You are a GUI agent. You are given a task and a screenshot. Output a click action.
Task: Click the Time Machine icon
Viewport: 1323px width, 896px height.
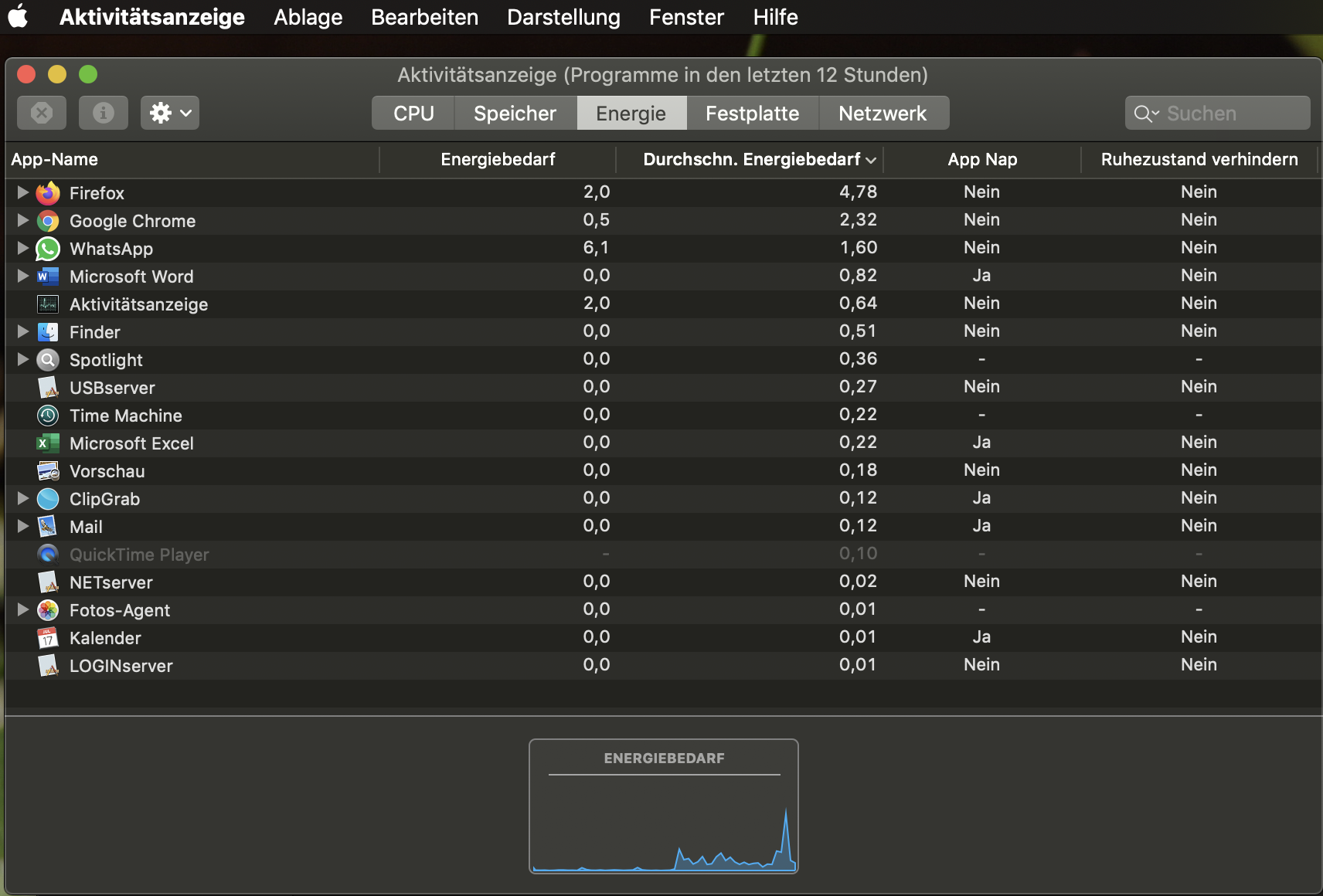(x=48, y=416)
